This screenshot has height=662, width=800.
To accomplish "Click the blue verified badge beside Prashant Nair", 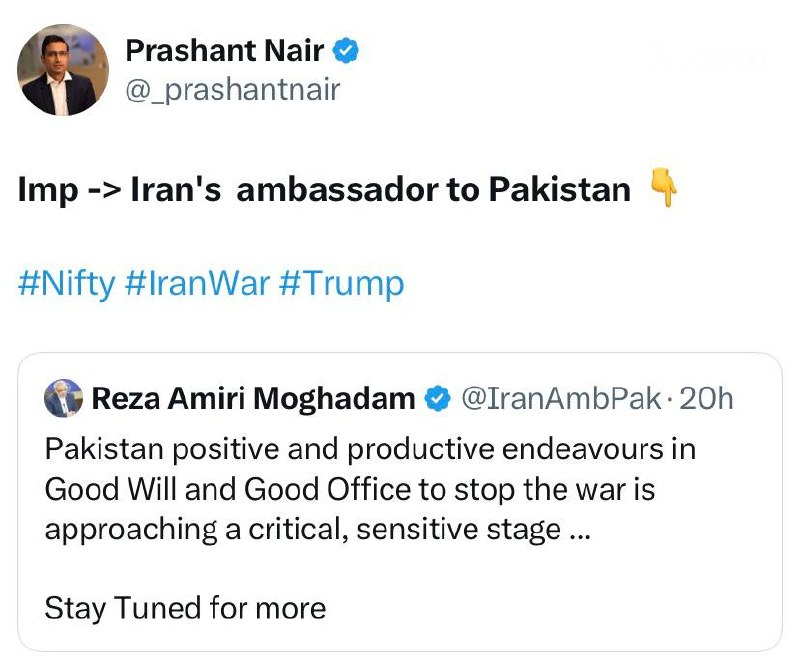I will click(345, 50).
